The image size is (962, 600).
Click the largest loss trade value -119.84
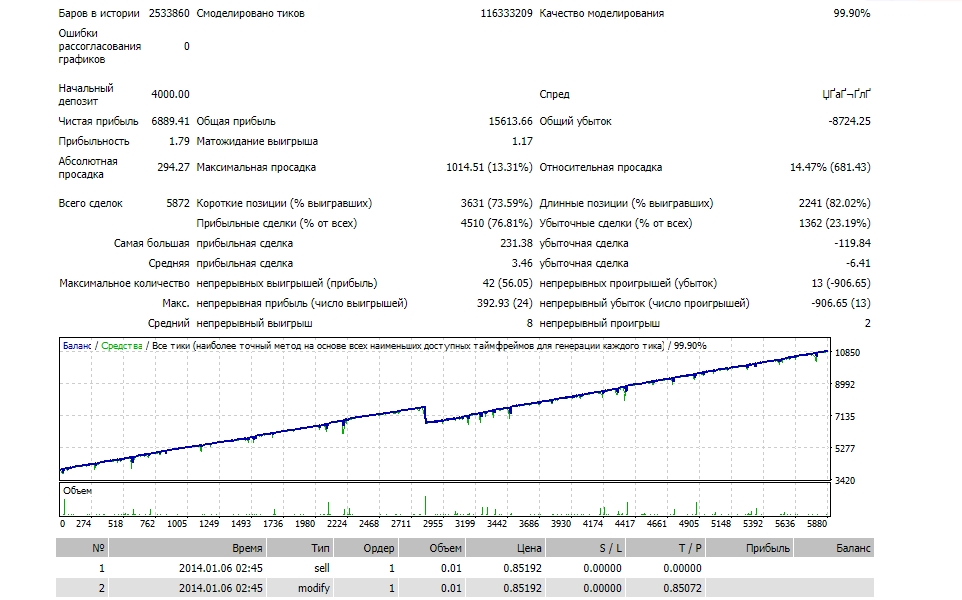(x=852, y=243)
